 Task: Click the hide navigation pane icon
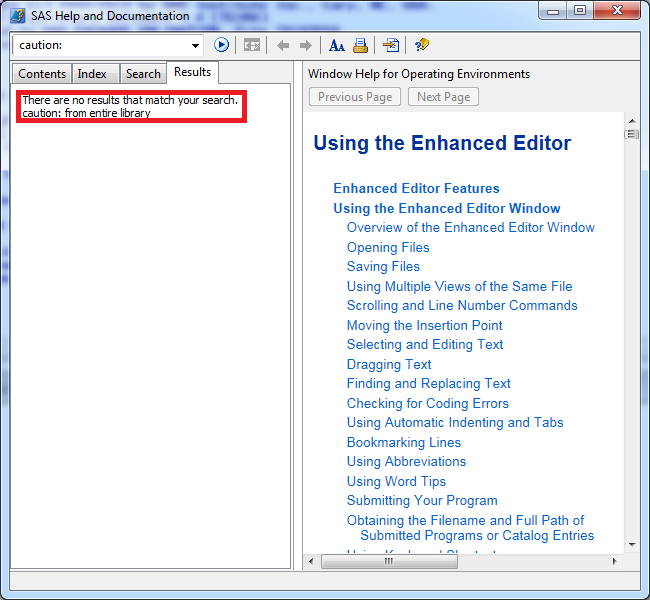pos(391,45)
